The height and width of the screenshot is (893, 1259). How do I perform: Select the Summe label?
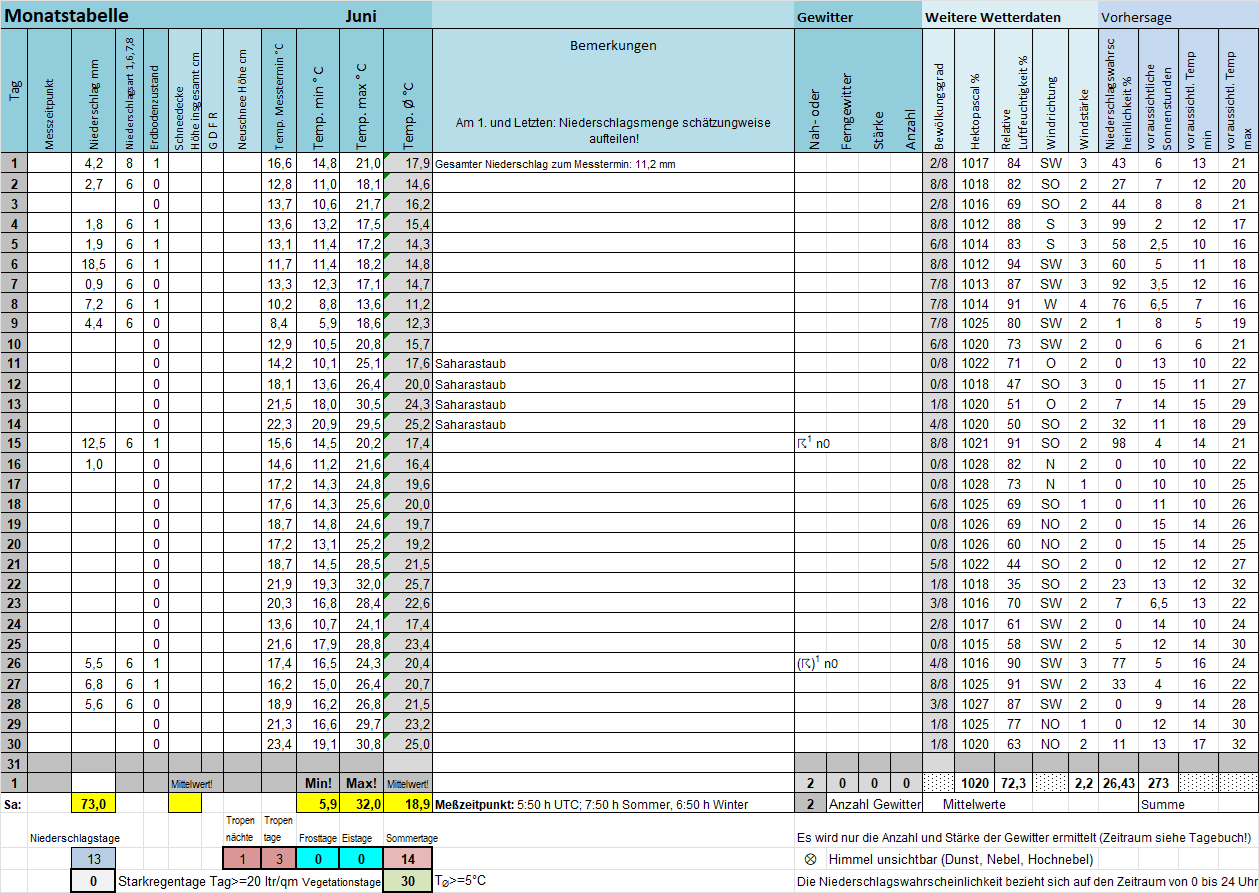click(x=1163, y=804)
